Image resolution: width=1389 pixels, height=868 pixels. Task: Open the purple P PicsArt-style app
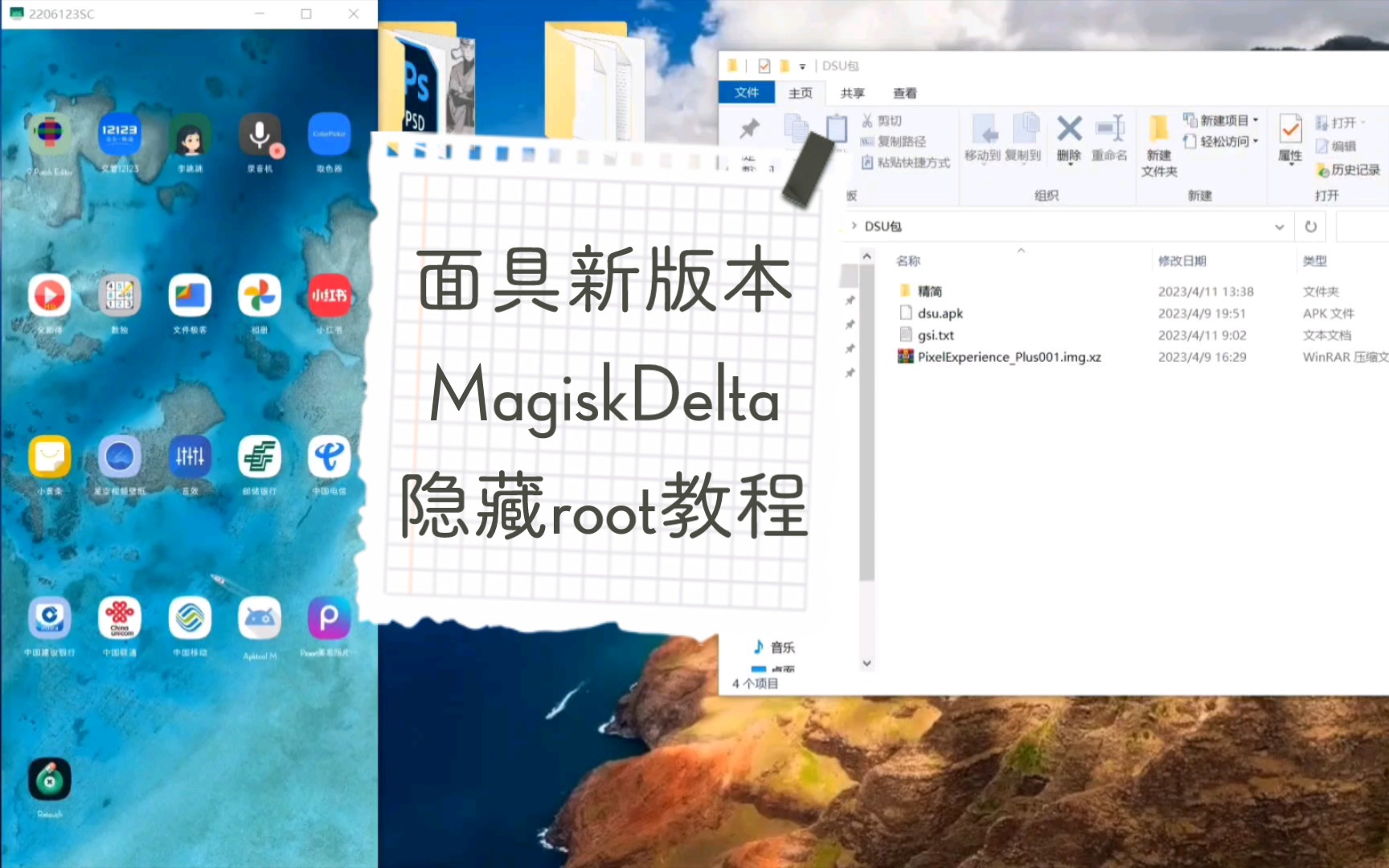(330, 618)
